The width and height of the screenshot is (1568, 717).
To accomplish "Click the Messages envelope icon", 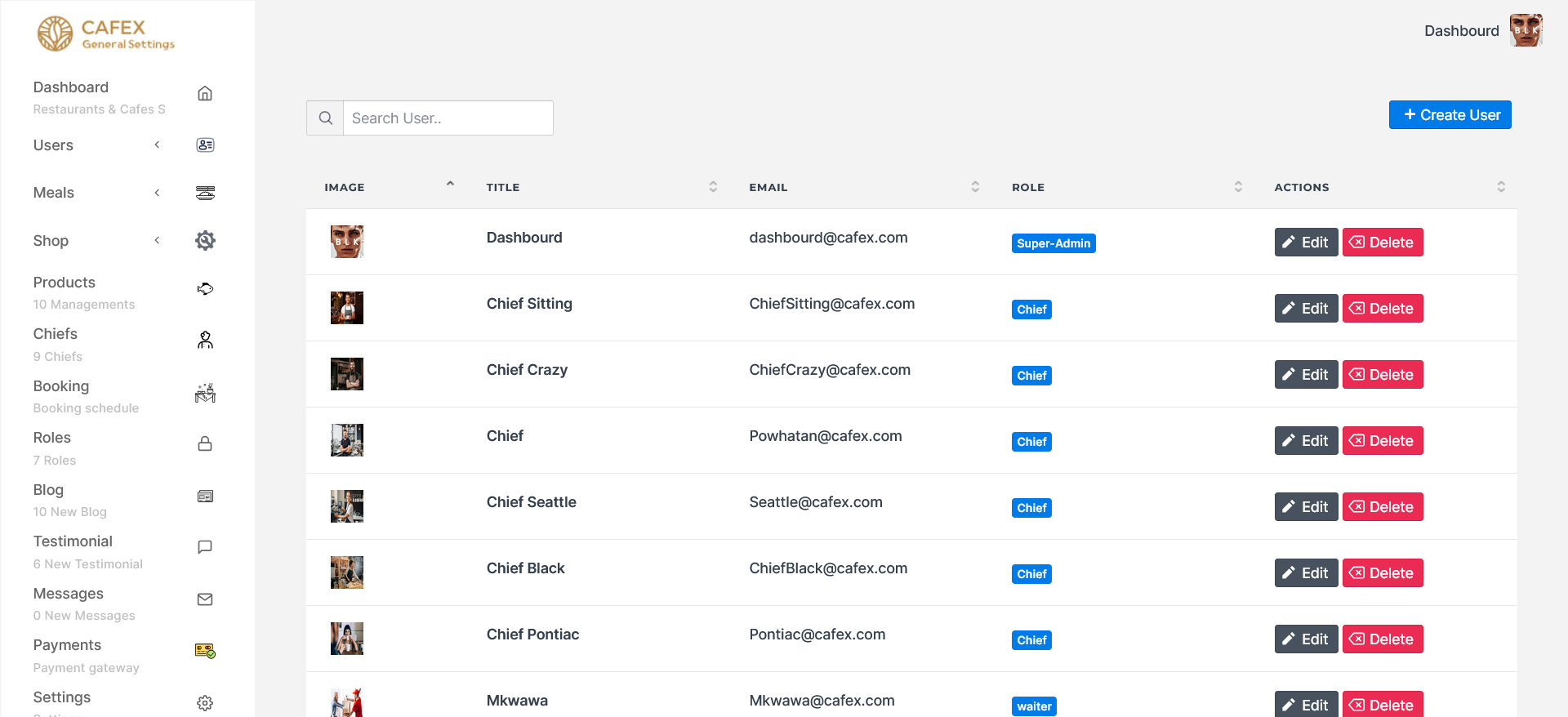I will click(205, 599).
